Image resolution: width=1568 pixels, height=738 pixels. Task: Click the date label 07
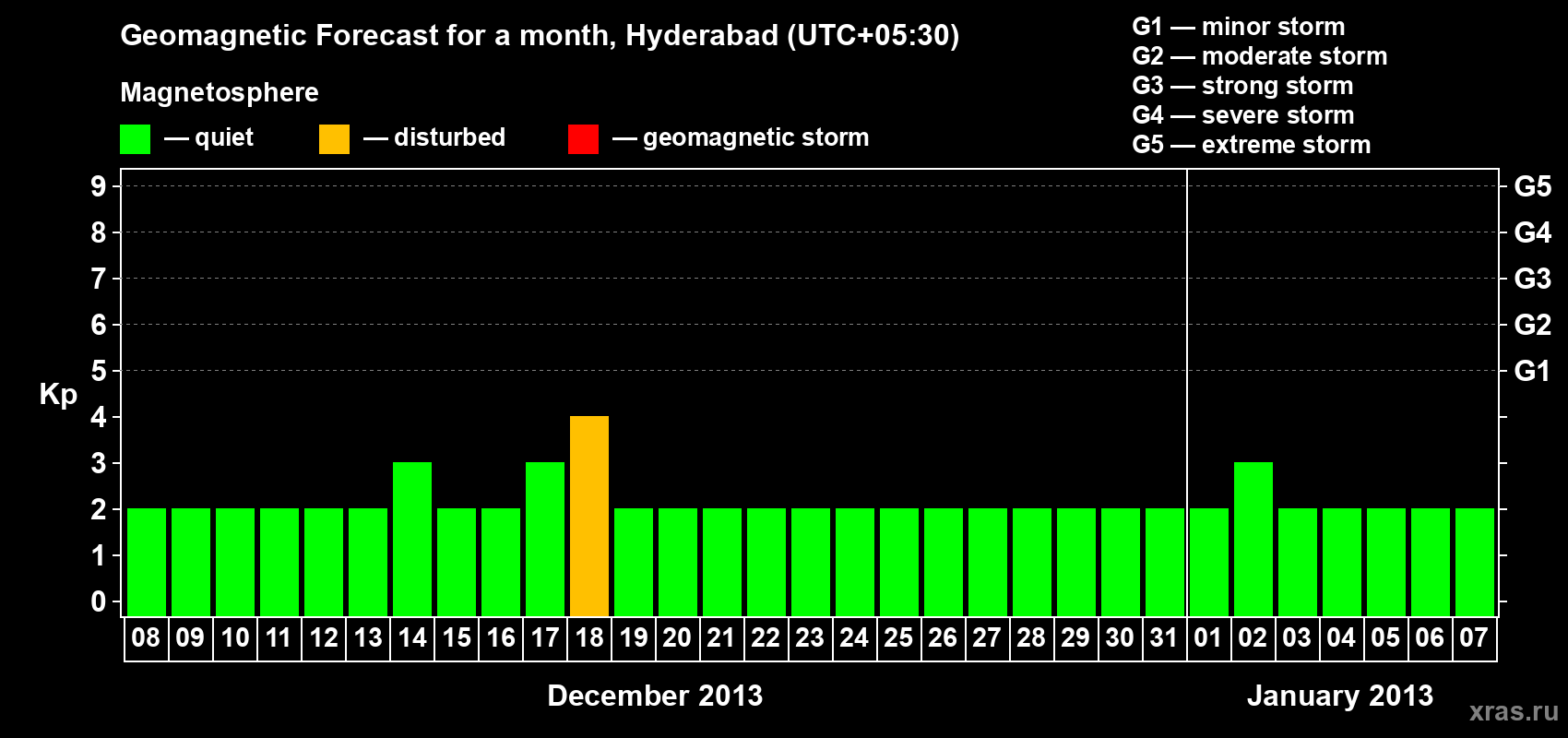point(1474,638)
